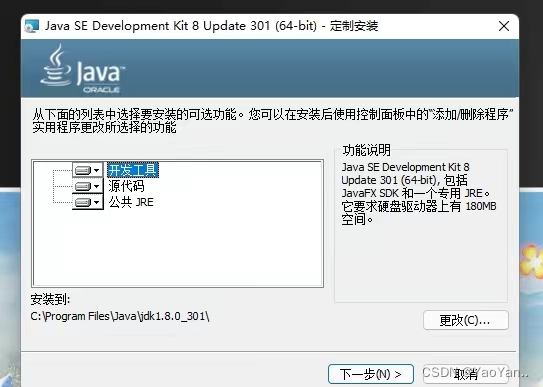Open the 公共 JRE feature drive dropdown
Viewport: 543px width, 387px height.
point(88,202)
